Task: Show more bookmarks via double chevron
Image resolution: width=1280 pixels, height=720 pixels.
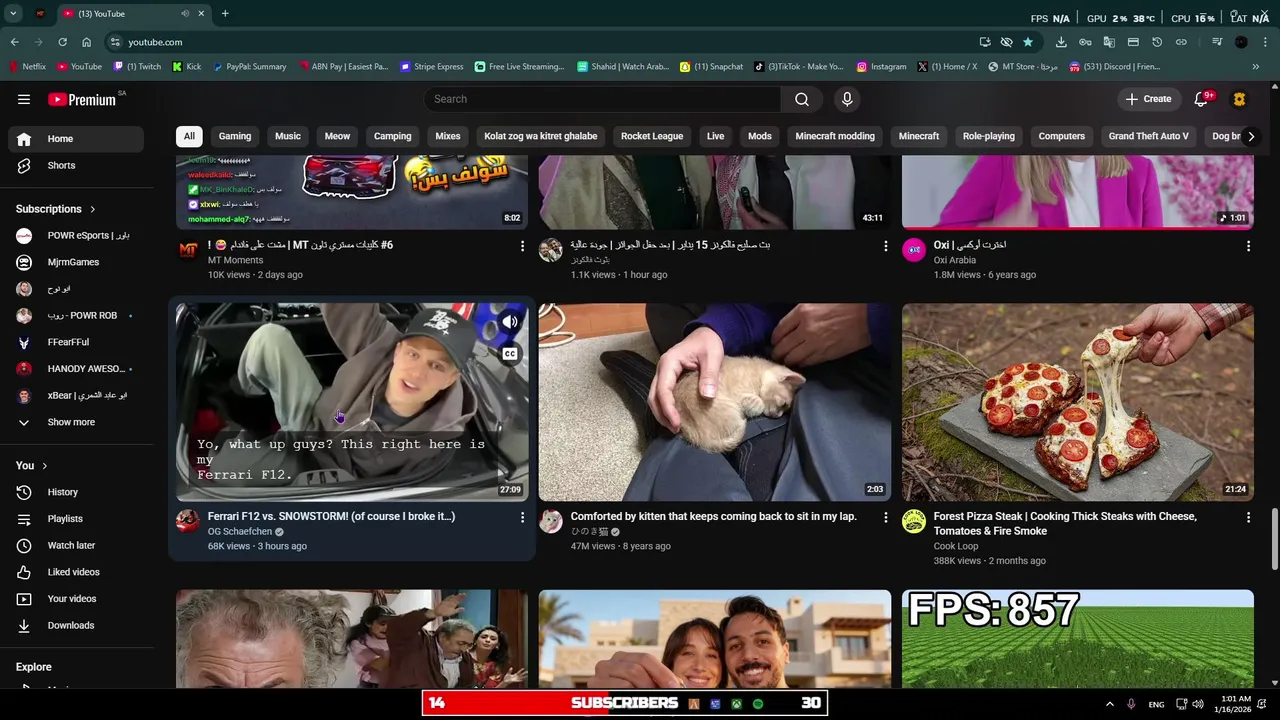Action: [x=1256, y=67]
